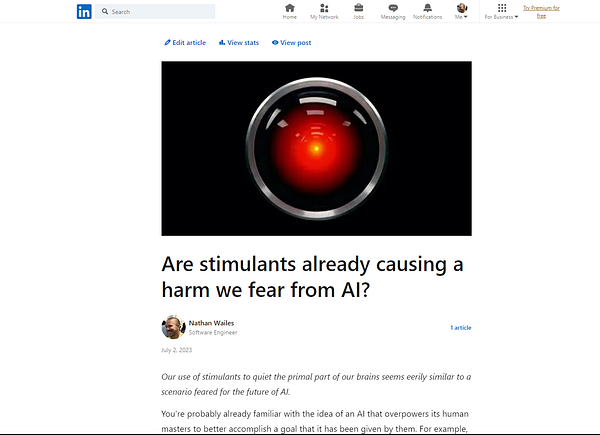Click the Home nav label
This screenshot has width=600, height=435.
coord(290,17)
